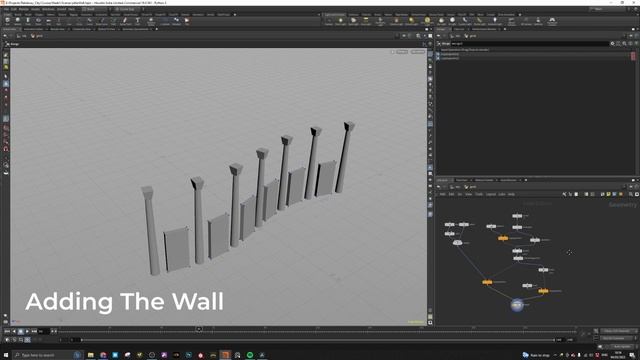Add a new left shelf tab with plus
The height and width of the screenshot is (360, 640).
tap(234, 15)
